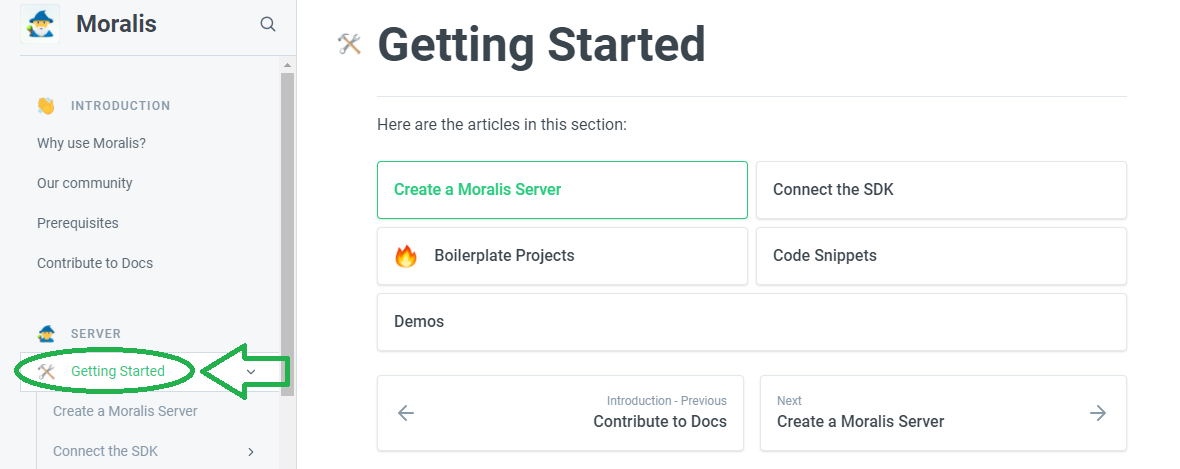Open the Code Snippets article card
Screen dimensions: 1180x469
[x=941, y=256]
